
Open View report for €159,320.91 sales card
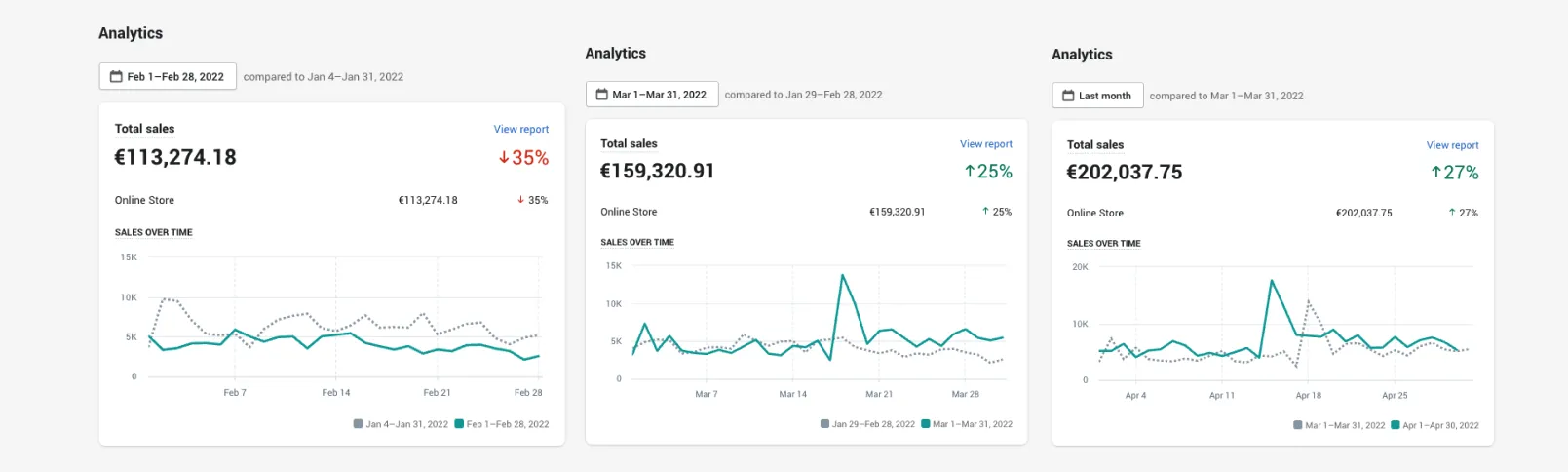(986, 144)
